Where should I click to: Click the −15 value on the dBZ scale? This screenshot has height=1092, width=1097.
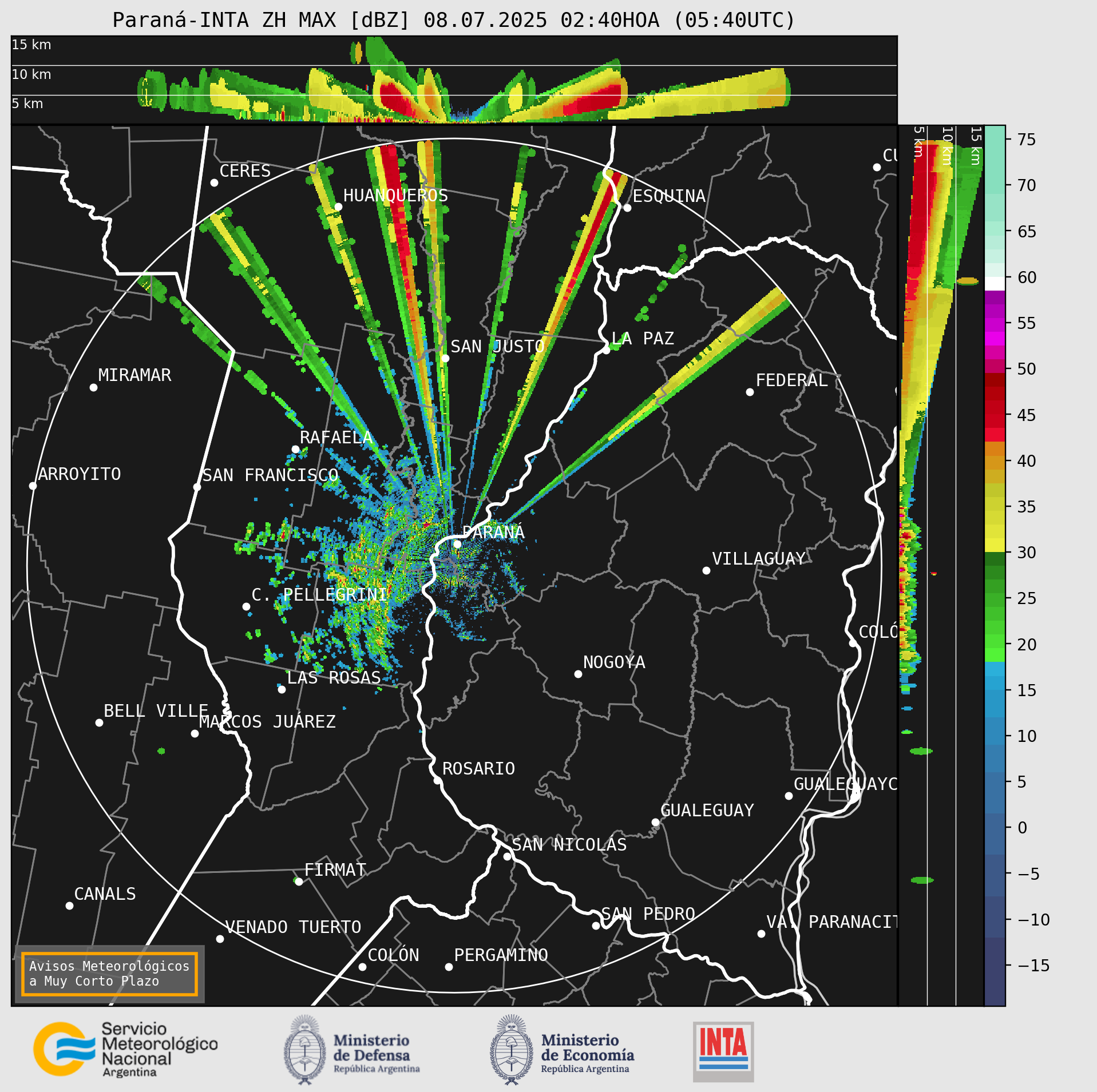tap(1033, 966)
